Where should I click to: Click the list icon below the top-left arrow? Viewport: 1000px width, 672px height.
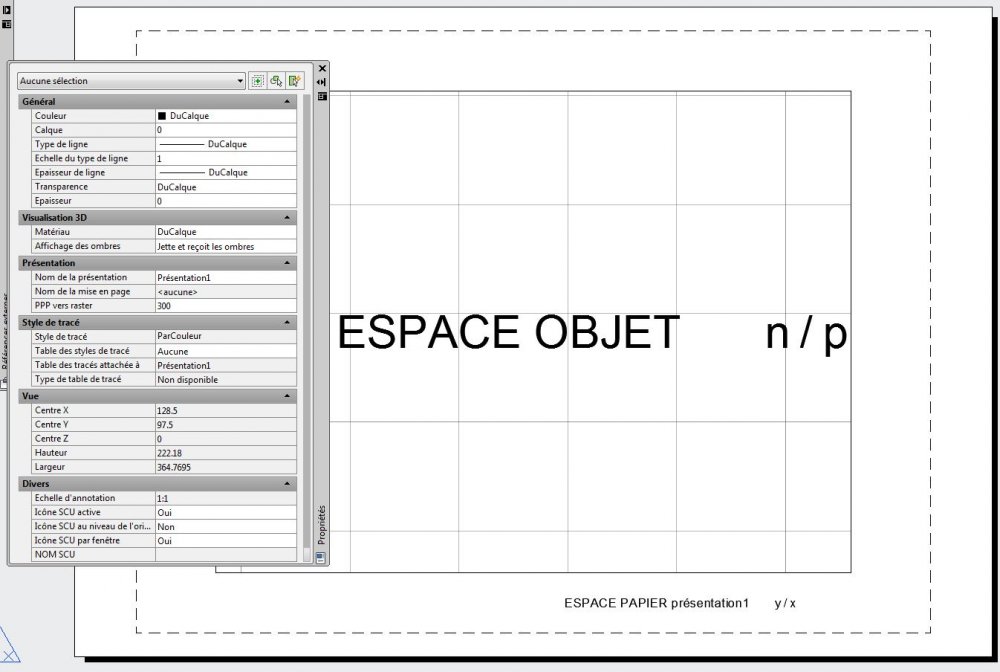click(x=7, y=24)
